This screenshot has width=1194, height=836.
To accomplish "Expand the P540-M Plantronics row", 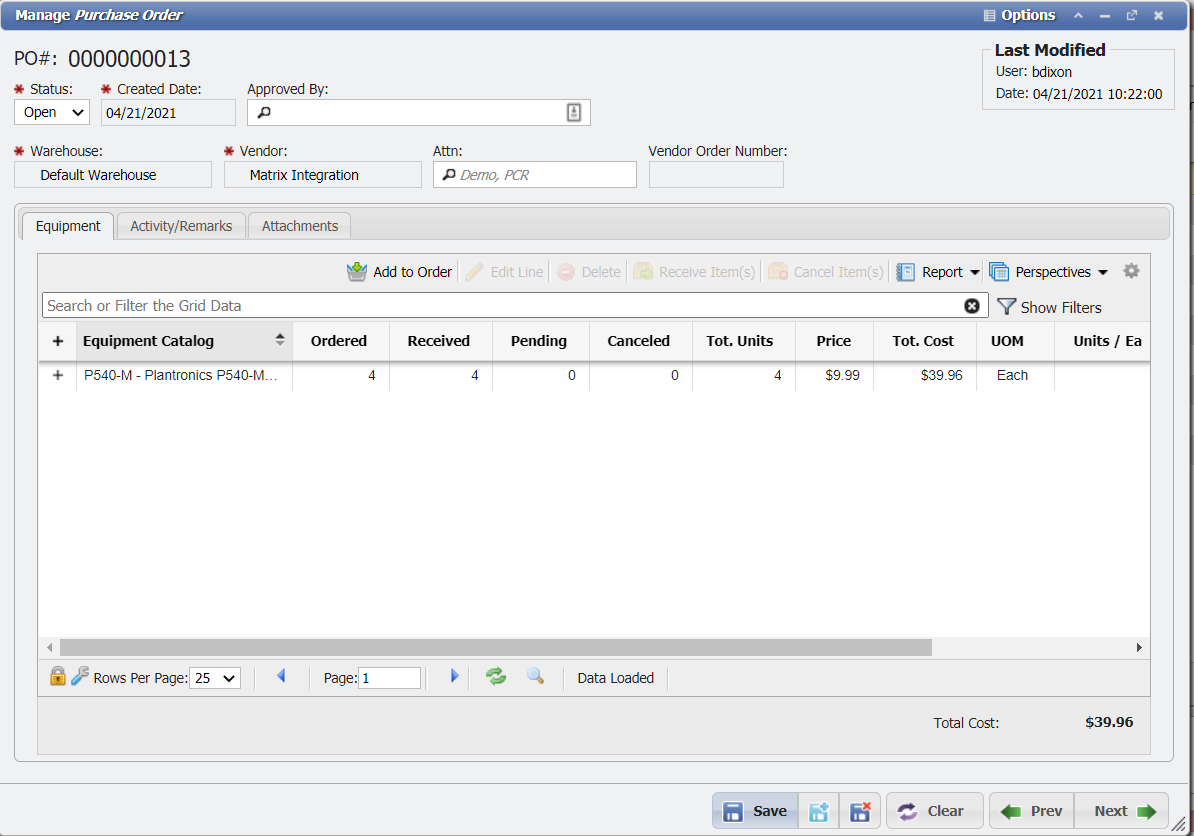I will tap(57, 376).
